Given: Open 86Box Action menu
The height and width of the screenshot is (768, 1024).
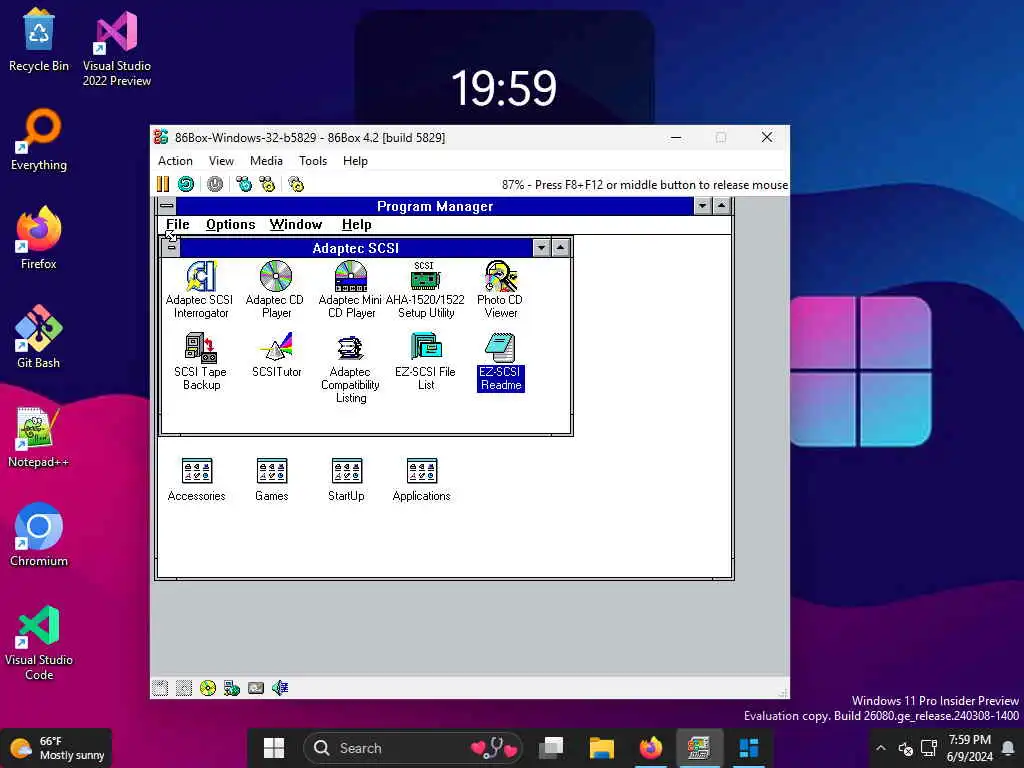Looking at the screenshot, I should (x=175, y=161).
